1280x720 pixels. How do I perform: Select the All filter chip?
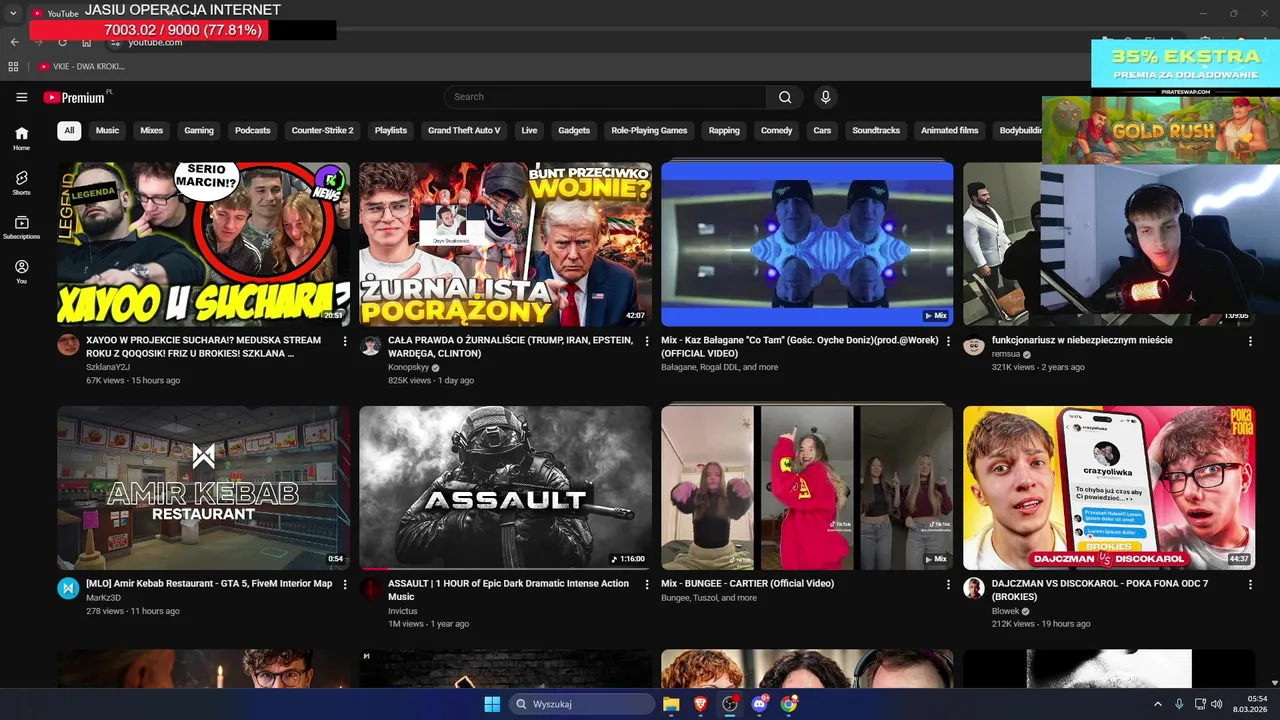pos(69,130)
